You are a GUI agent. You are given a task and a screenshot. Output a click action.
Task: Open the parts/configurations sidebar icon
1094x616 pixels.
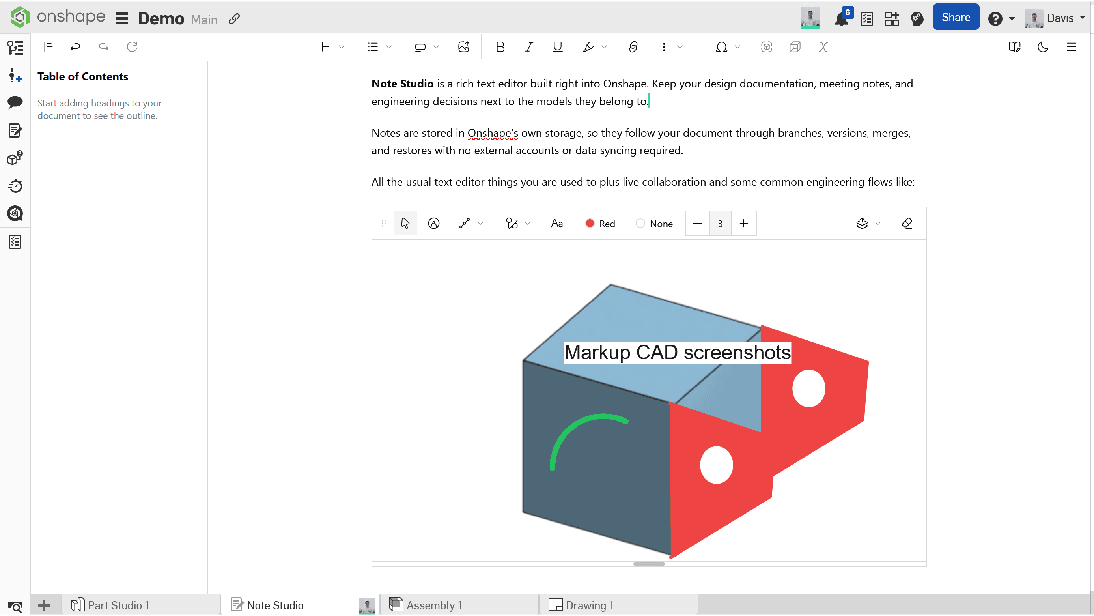coord(15,158)
